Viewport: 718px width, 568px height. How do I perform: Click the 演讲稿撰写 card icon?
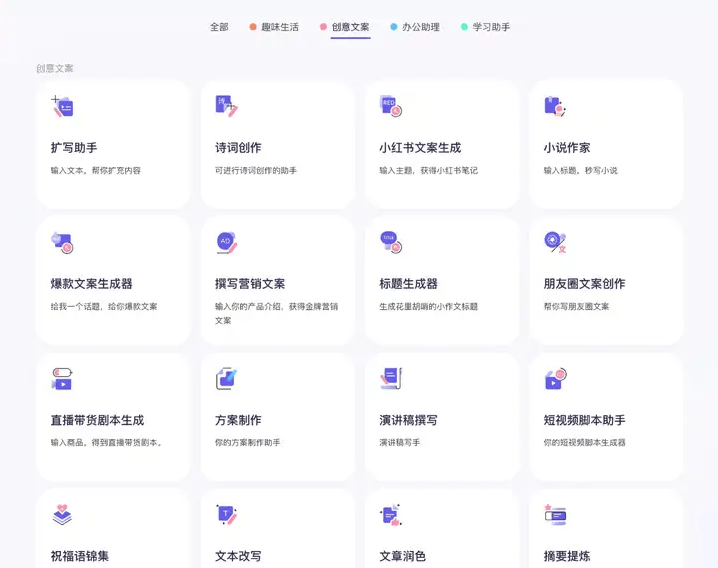[x=390, y=379]
